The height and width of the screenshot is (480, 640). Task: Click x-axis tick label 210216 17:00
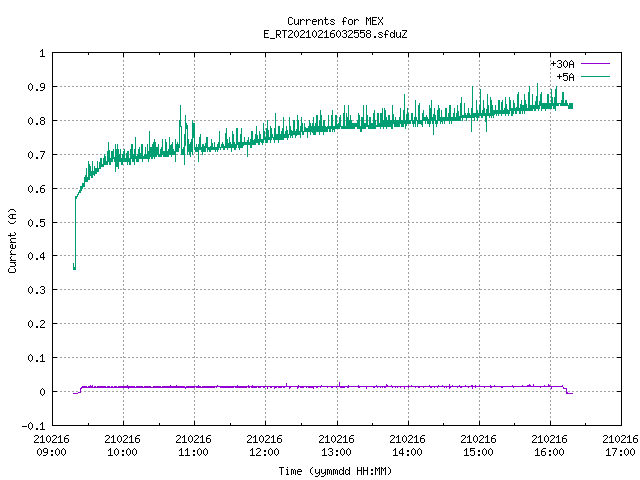click(620, 445)
